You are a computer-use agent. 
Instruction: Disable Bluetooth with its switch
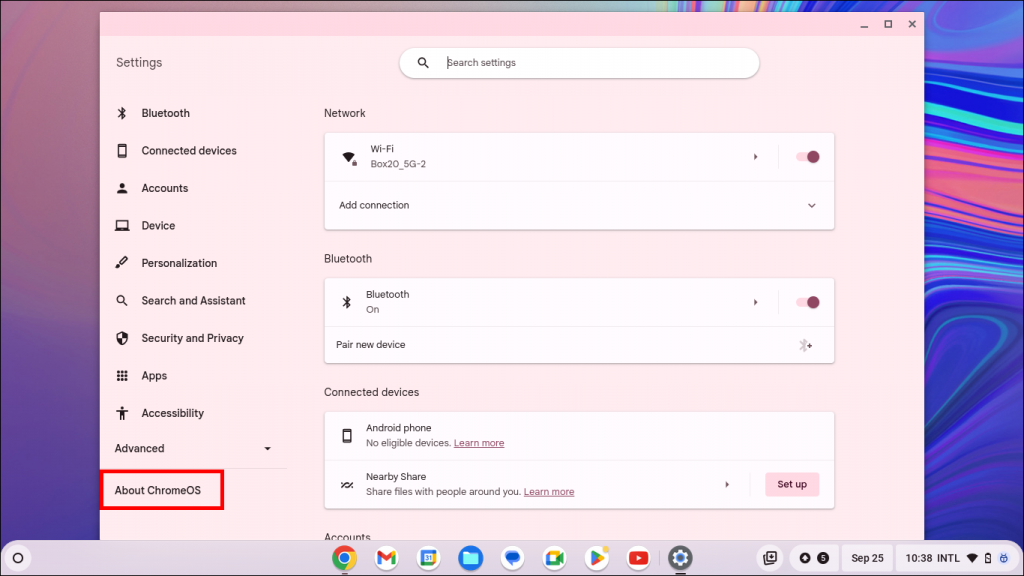(806, 301)
